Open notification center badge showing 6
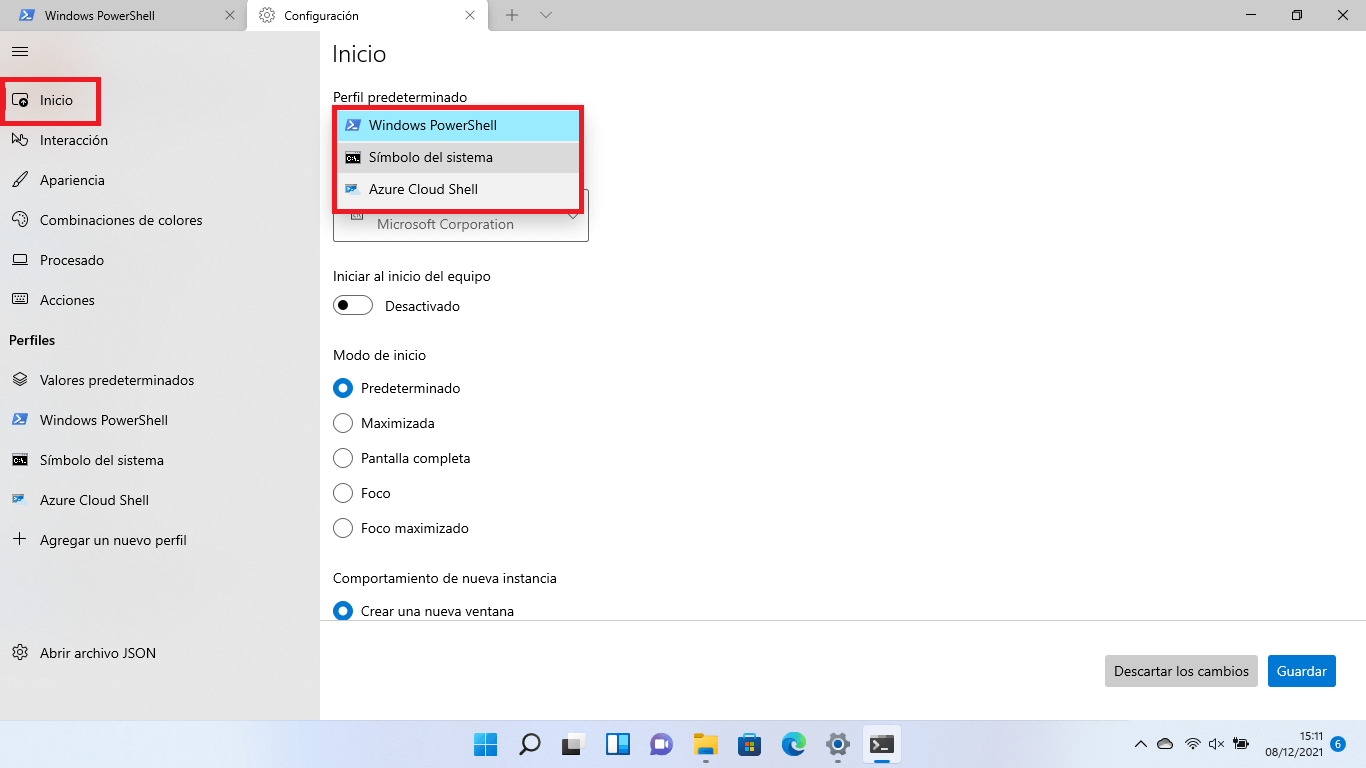 1338,743
